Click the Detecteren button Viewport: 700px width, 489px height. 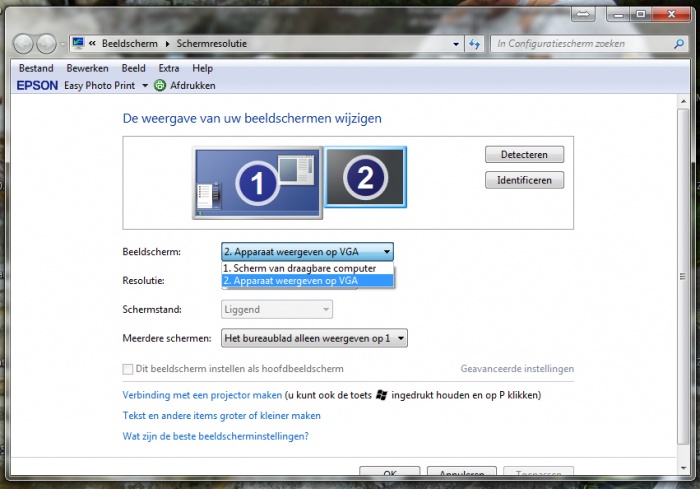point(524,155)
